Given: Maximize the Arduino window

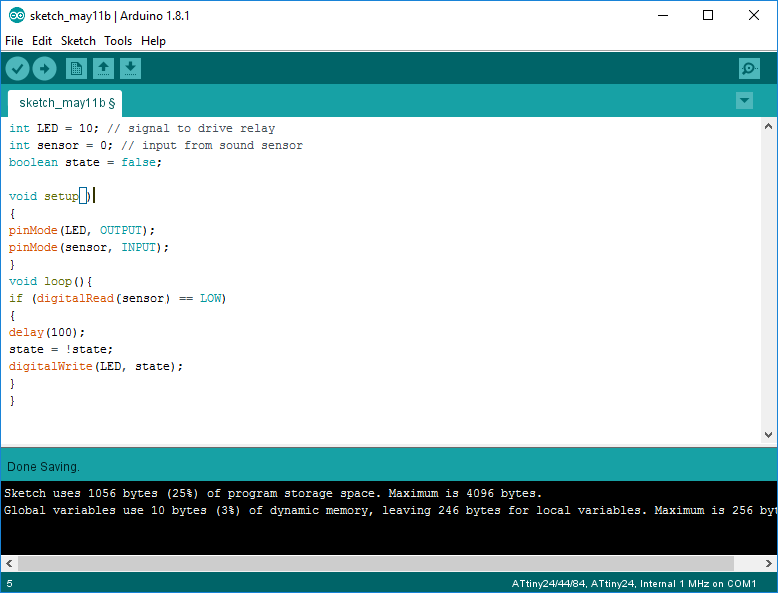Looking at the screenshot, I should click(708, 15).
